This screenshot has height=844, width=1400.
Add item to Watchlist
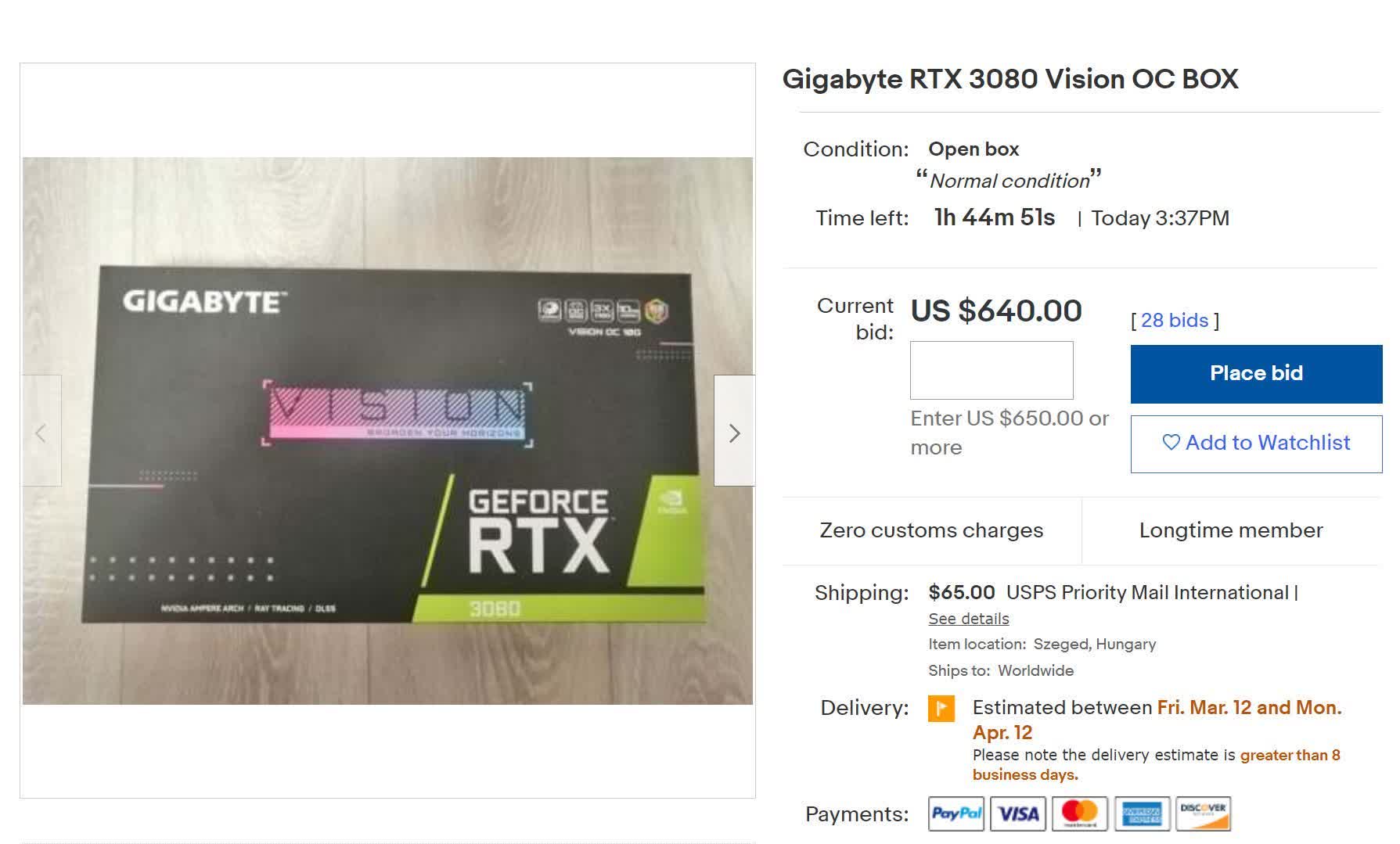(x=1256, y=444)
